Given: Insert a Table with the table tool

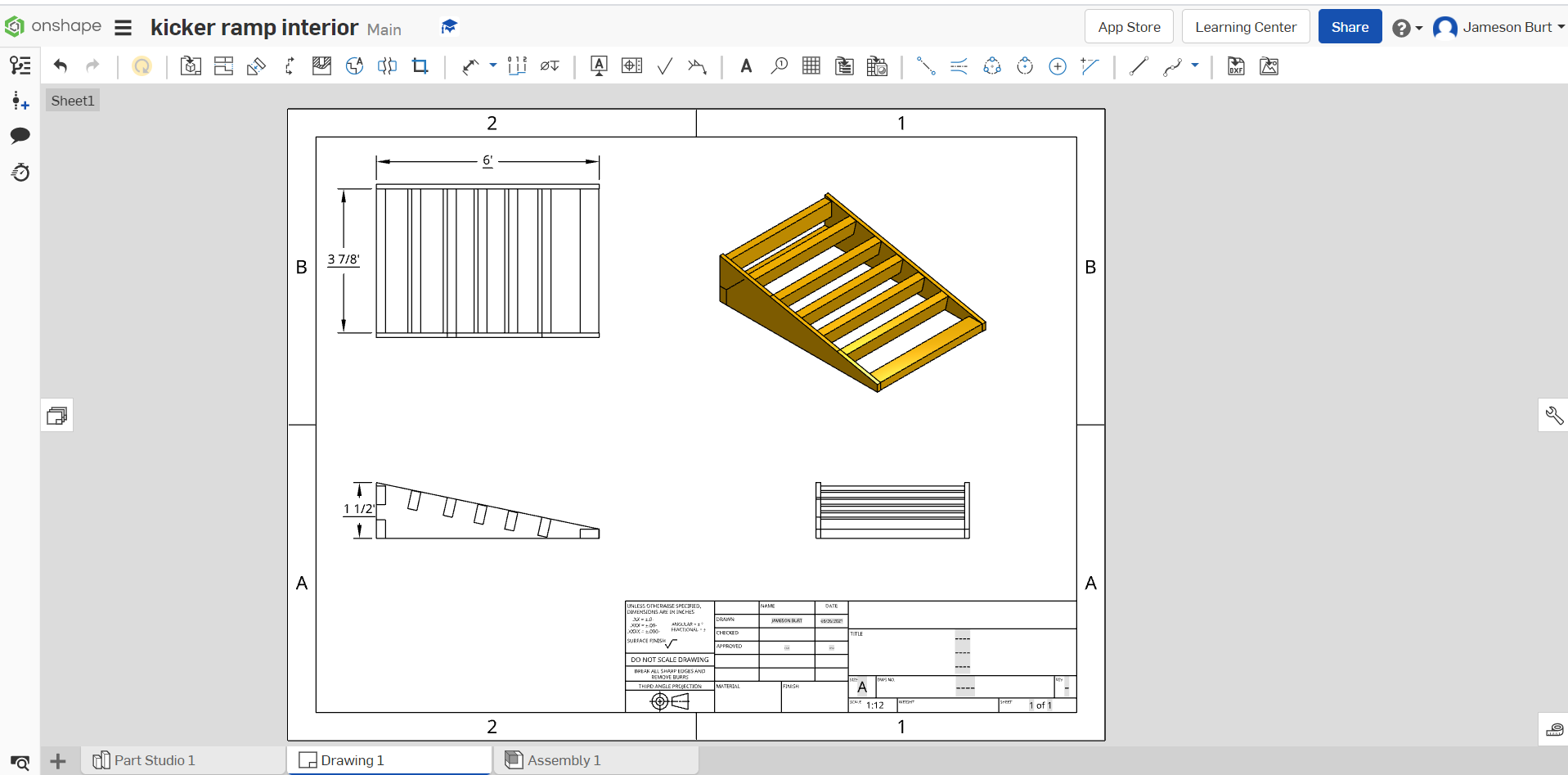Looking at the screenshot, I should pos(810,66).
